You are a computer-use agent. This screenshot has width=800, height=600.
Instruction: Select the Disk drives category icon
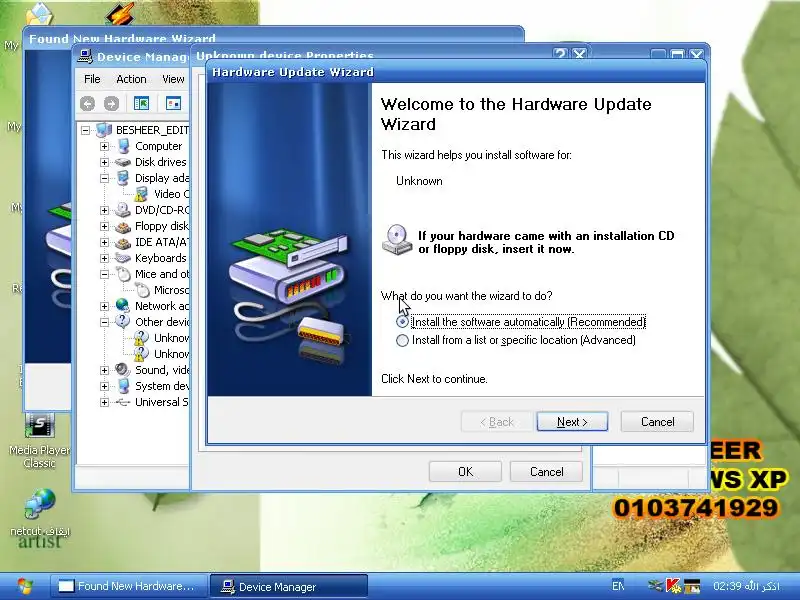(x=123, y=162)
